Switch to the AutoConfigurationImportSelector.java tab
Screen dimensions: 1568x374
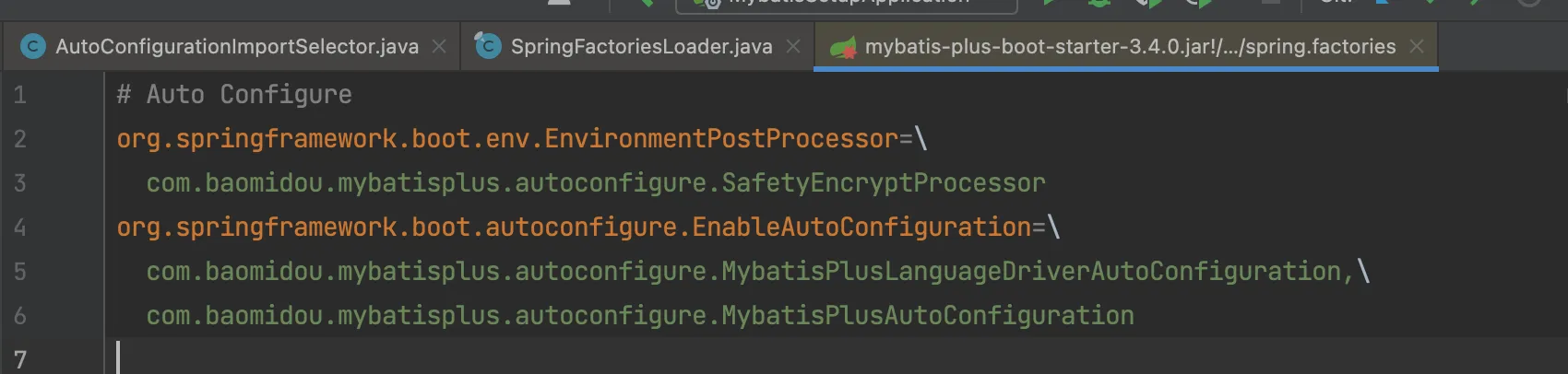236,47
